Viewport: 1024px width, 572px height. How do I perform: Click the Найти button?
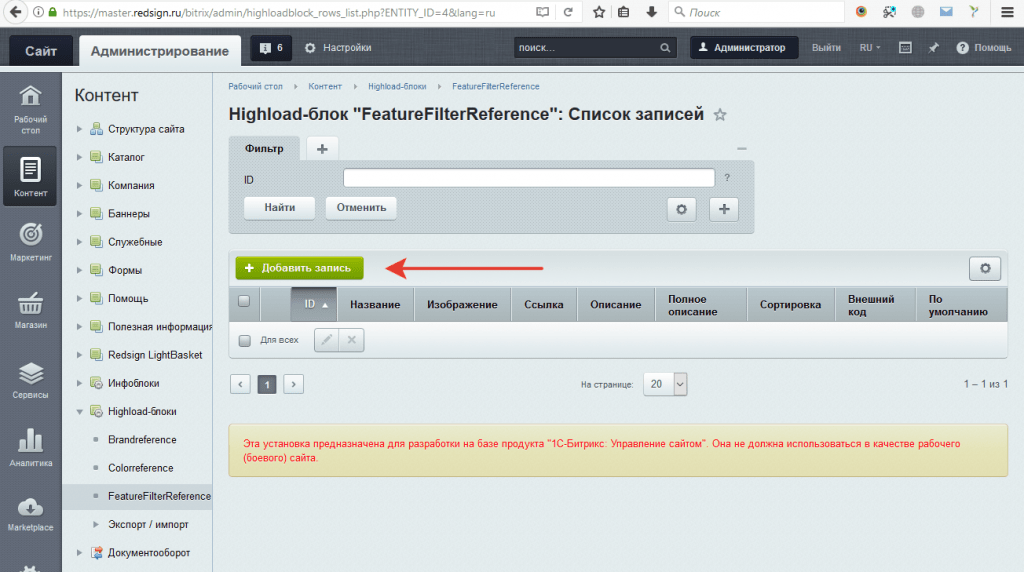[x=280, y=208]
